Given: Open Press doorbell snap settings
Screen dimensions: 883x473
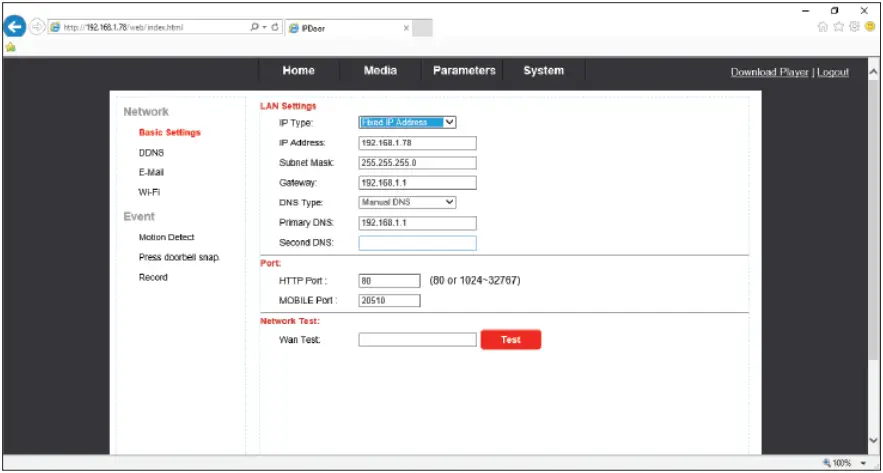Looking at the screenshot, I should pyautogui.click(x=179, y=257).
